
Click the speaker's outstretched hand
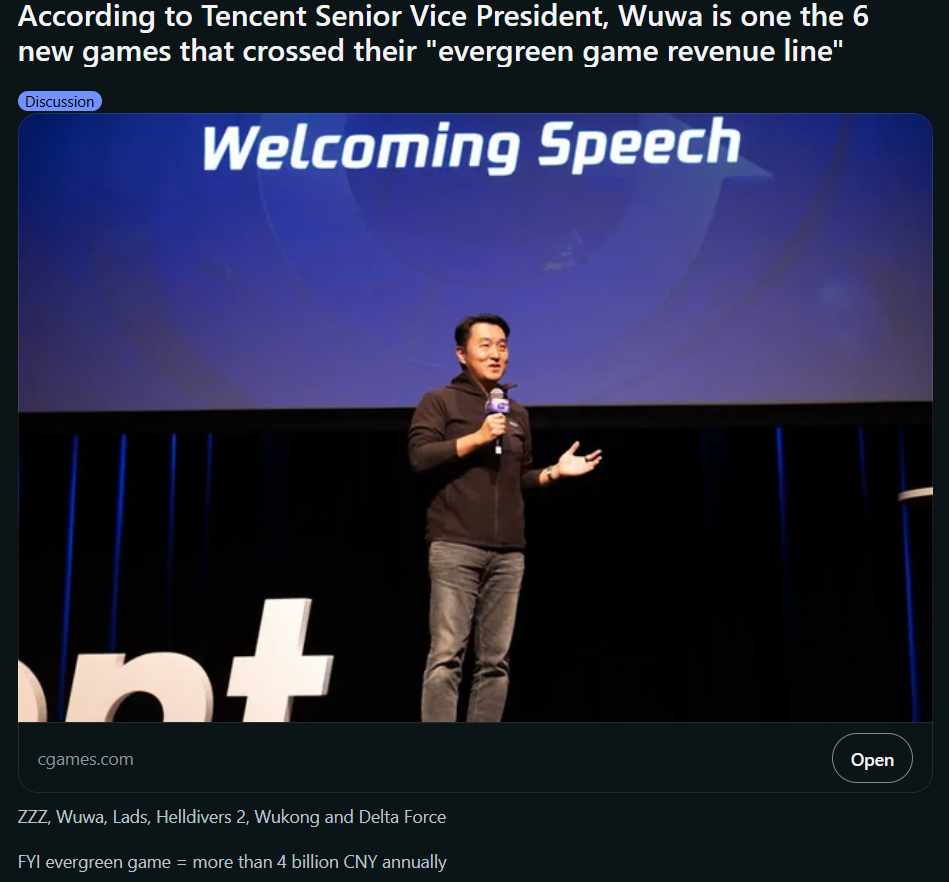579,460
